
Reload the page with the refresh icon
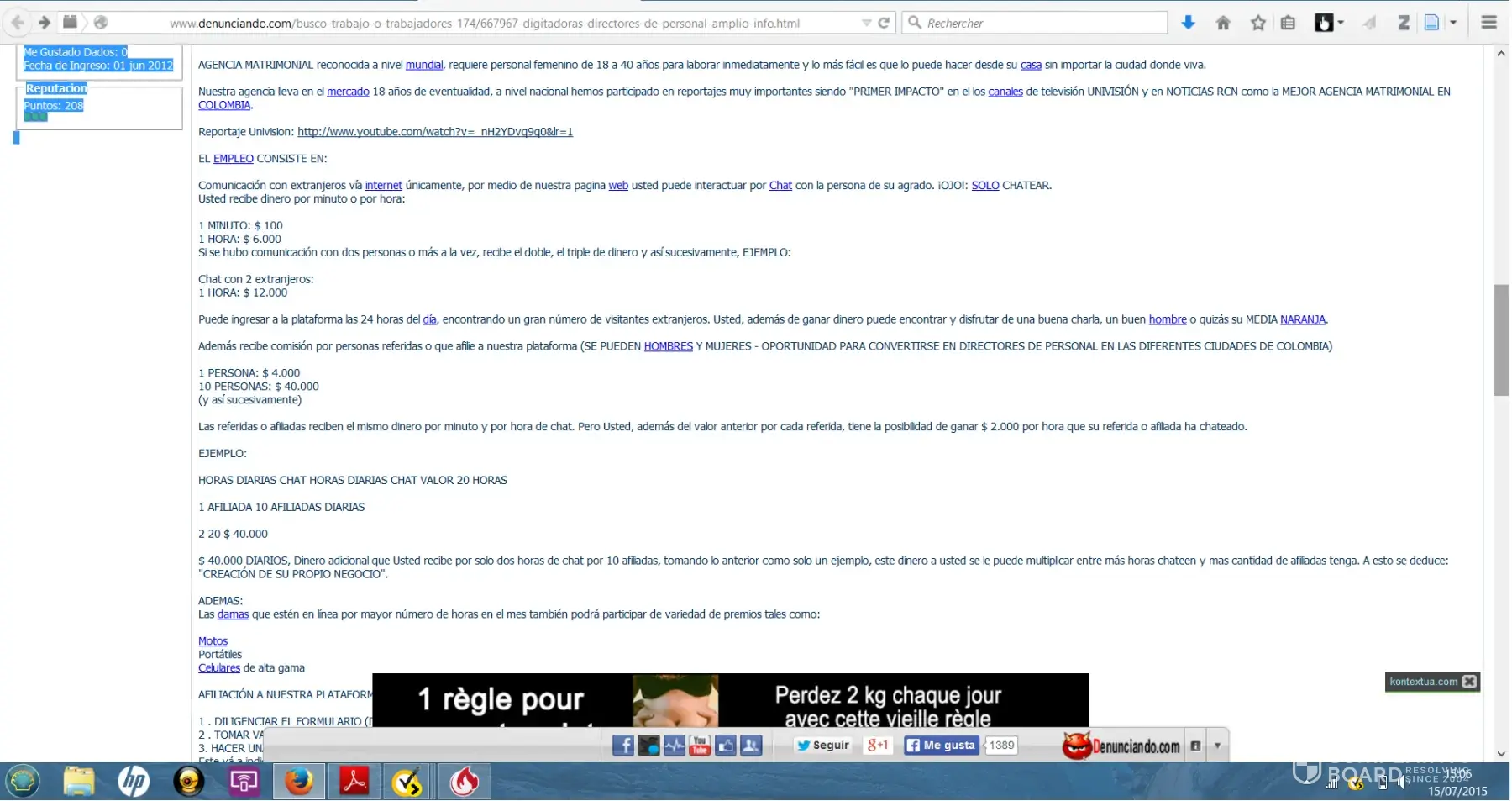point(884,23)
